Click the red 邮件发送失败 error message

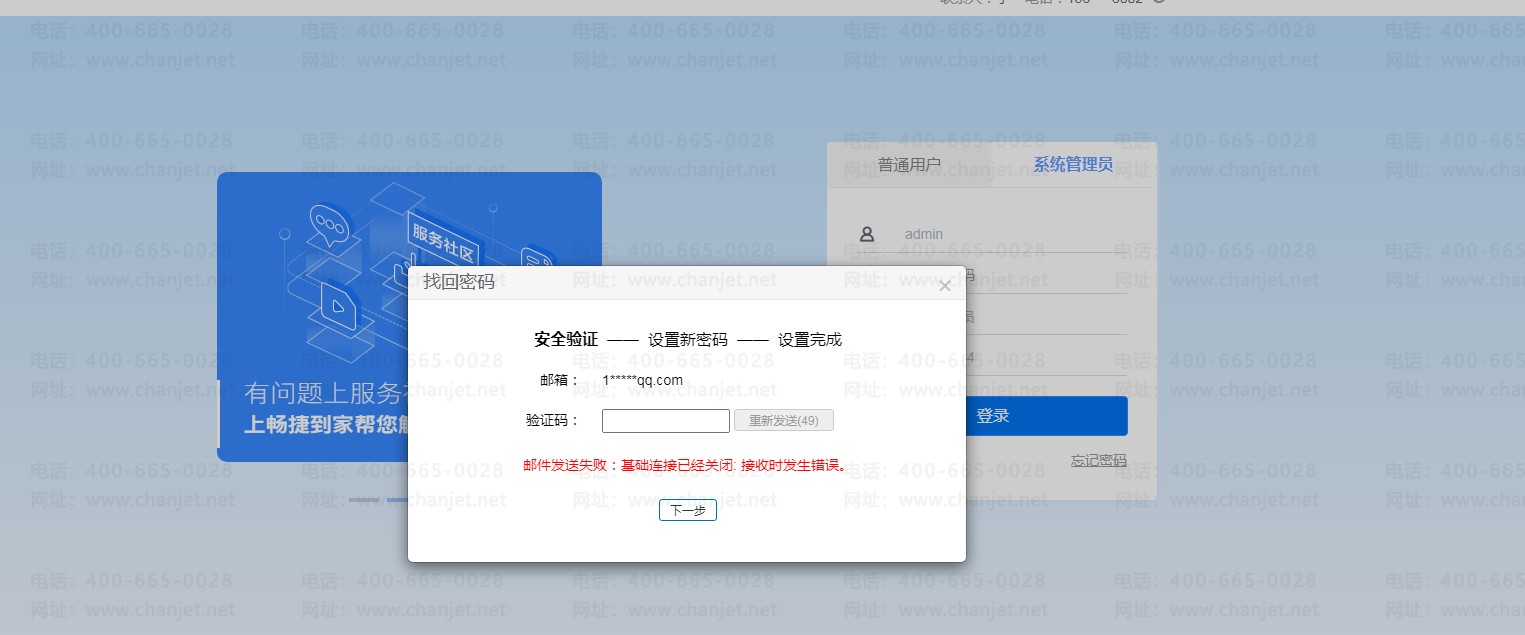point(686,465)
